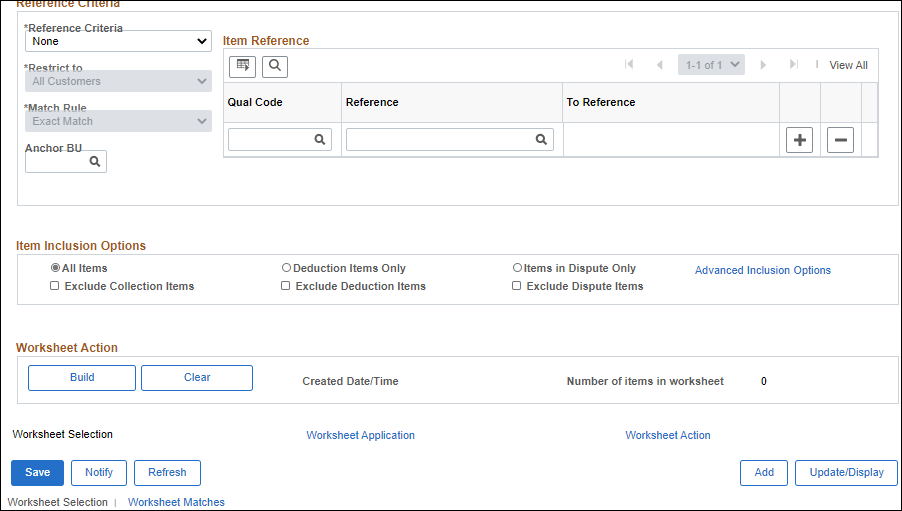Add a new Item Reference row with plus

point(800,140)
